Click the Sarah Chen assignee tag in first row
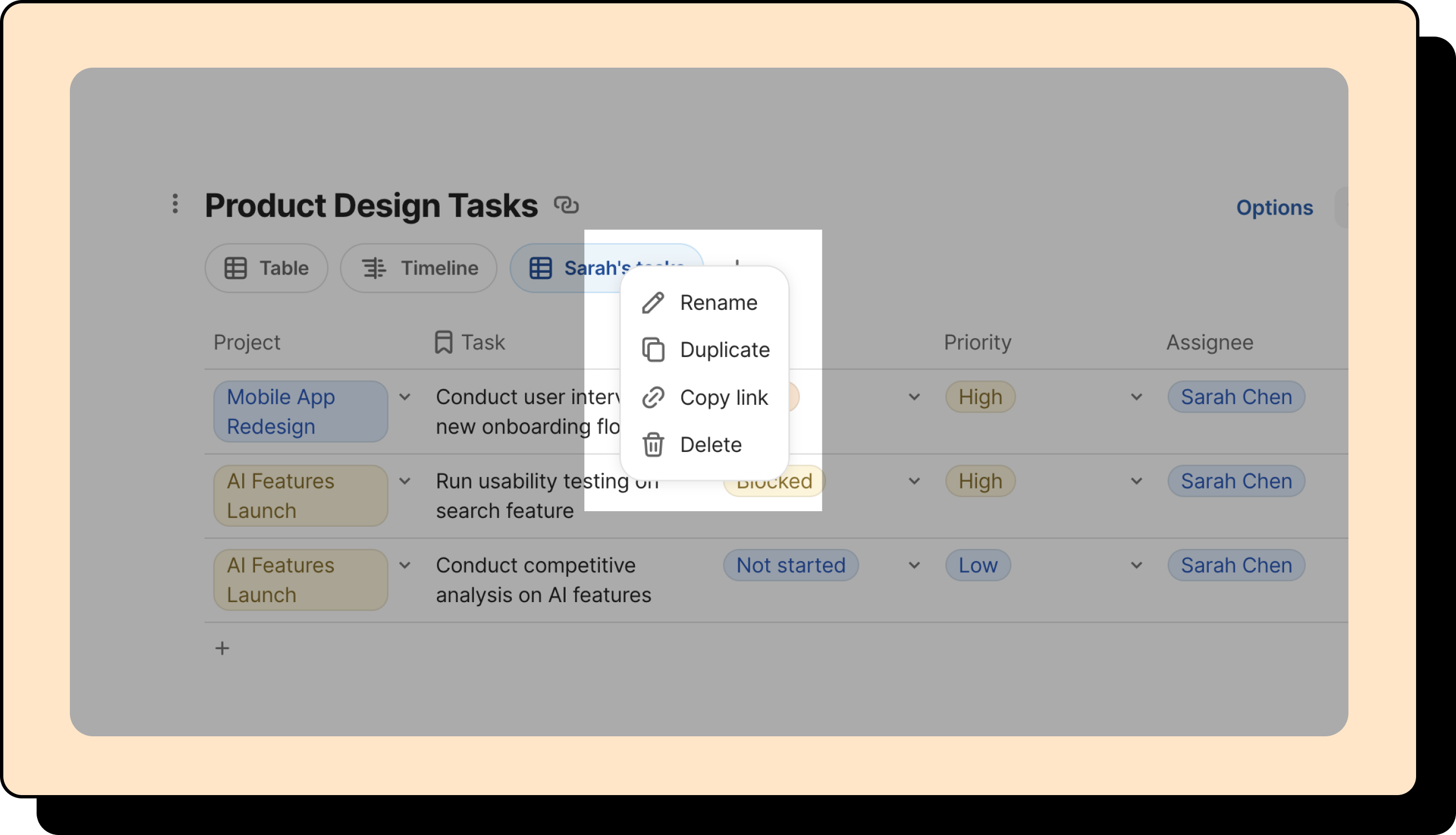The height and width of the screenshot is (835, 1456). pos(1236,397)
